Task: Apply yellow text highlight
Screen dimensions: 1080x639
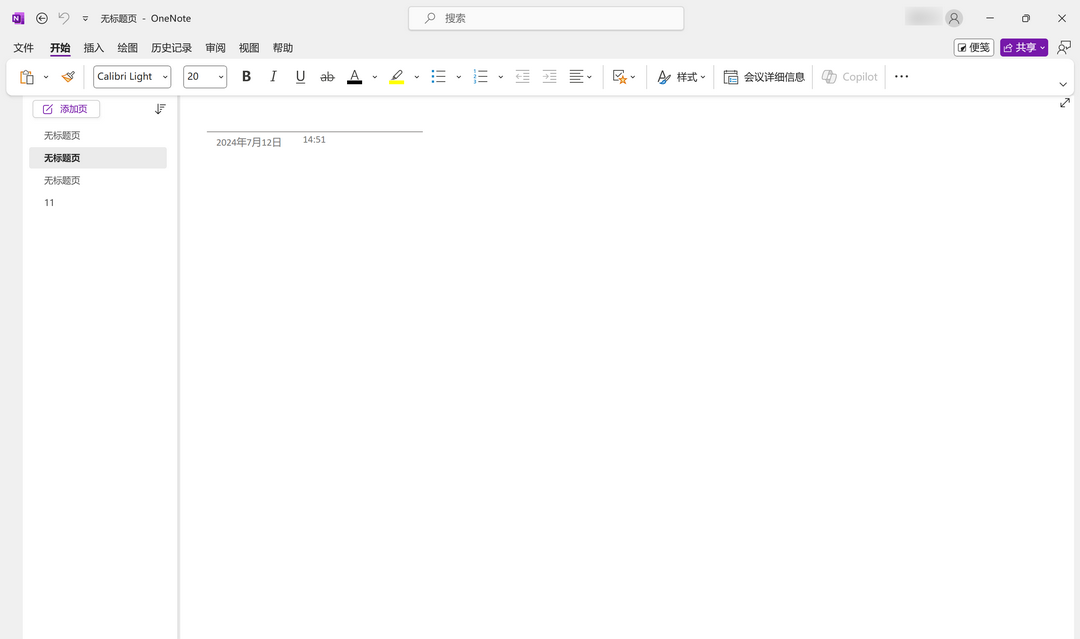Action: [396, 76]
